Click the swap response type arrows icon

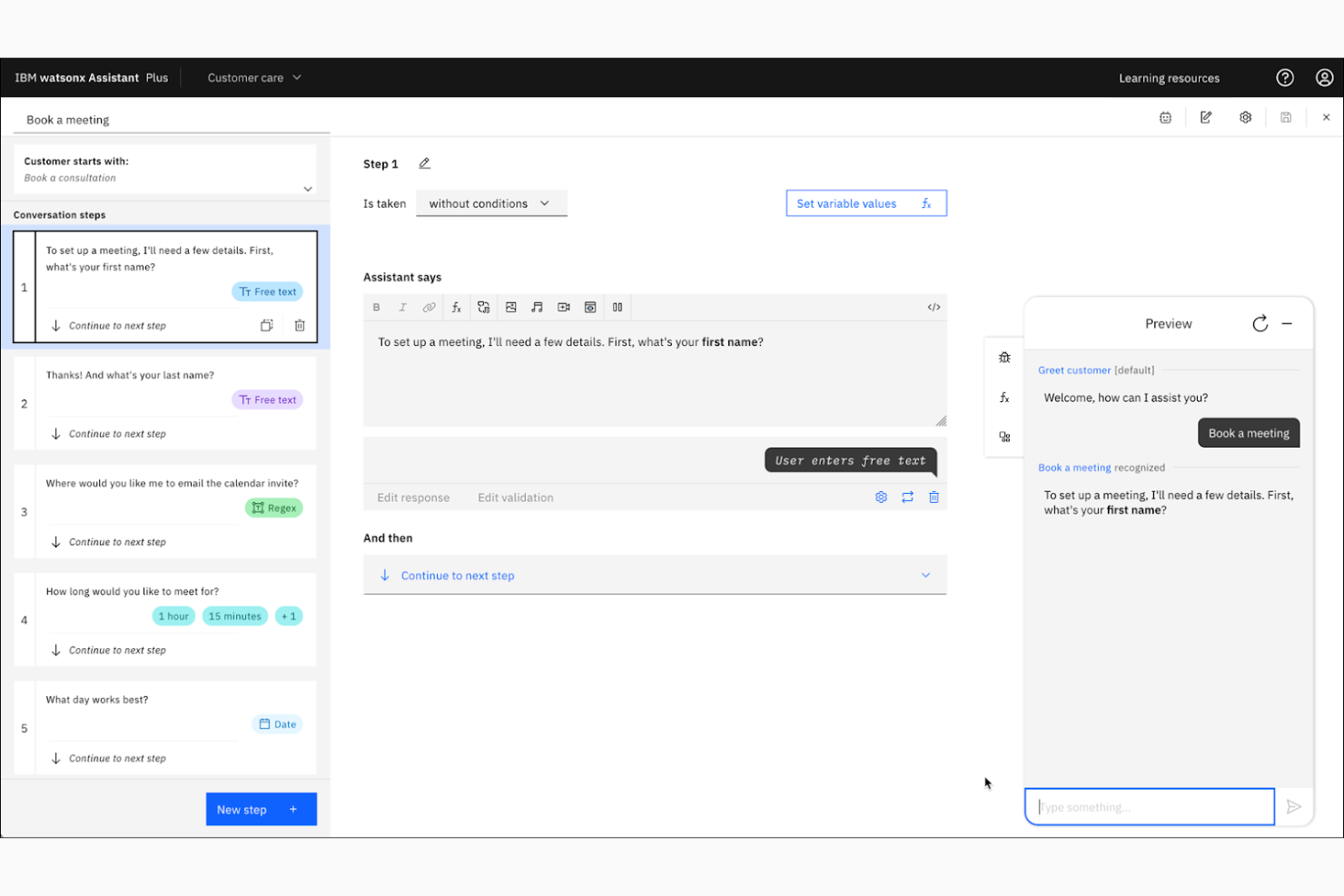[906, 497]
